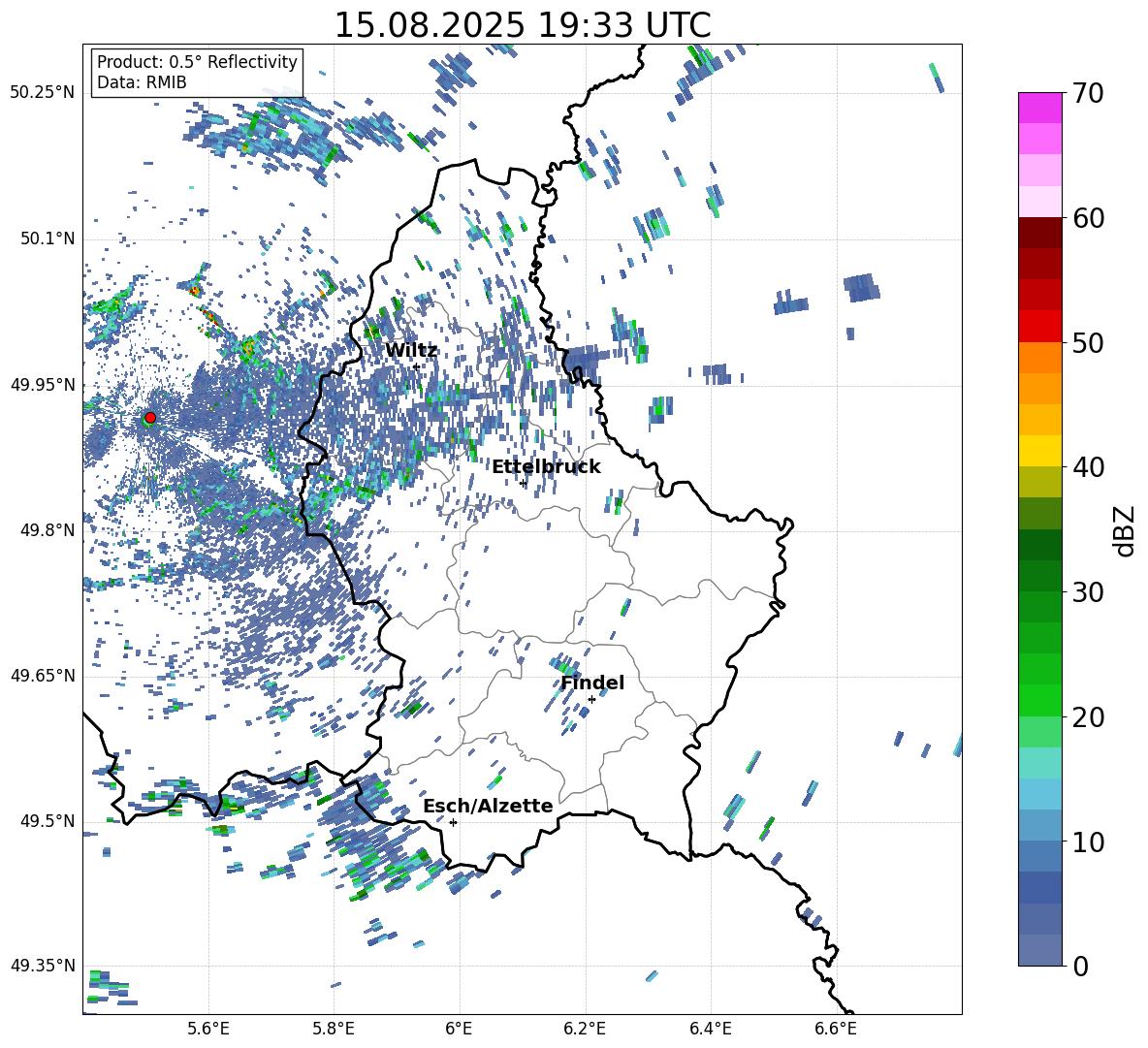Click the 6.4°E longitude label

pos(710,1029)
